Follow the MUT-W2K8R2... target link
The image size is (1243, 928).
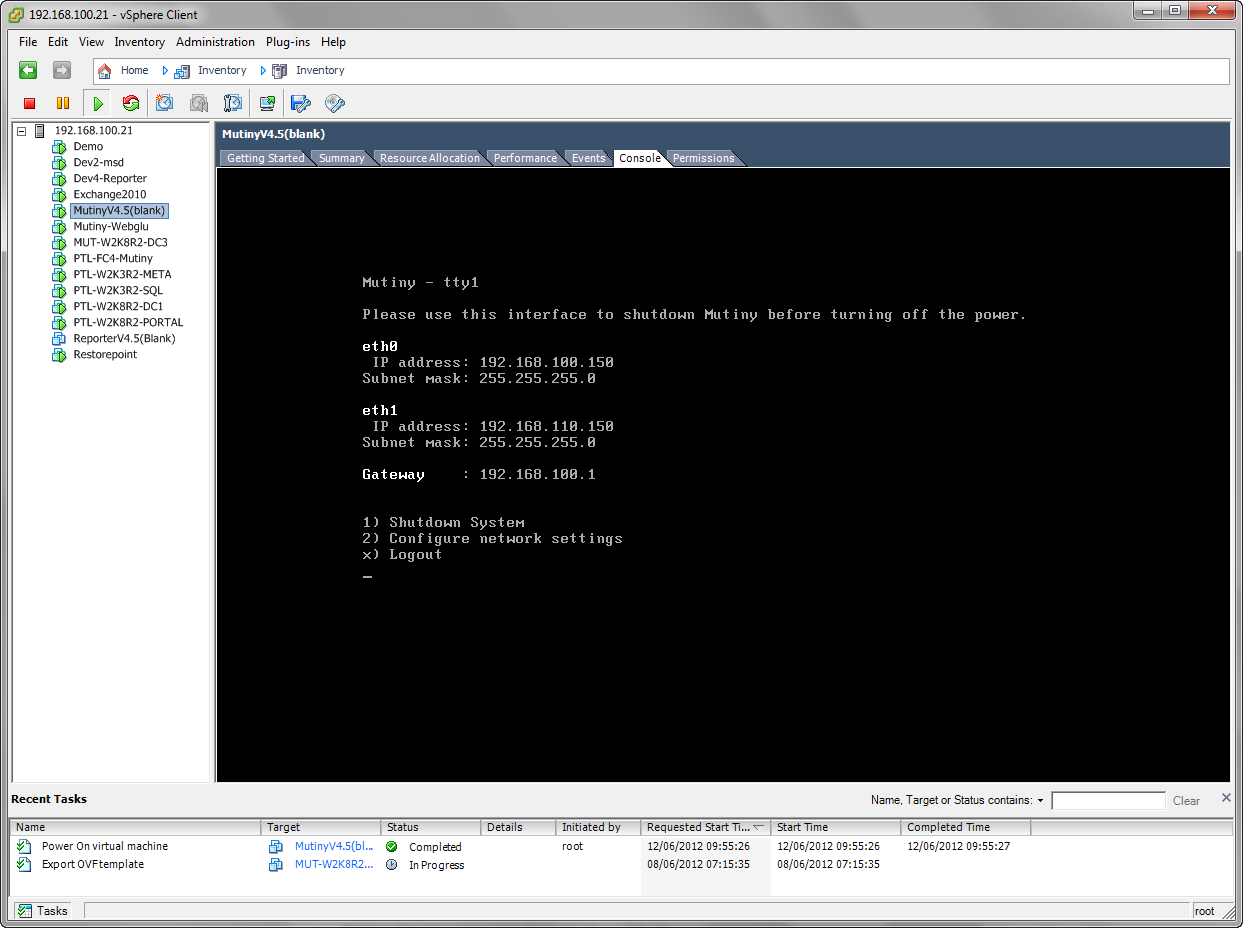click(x=334, y=864)
